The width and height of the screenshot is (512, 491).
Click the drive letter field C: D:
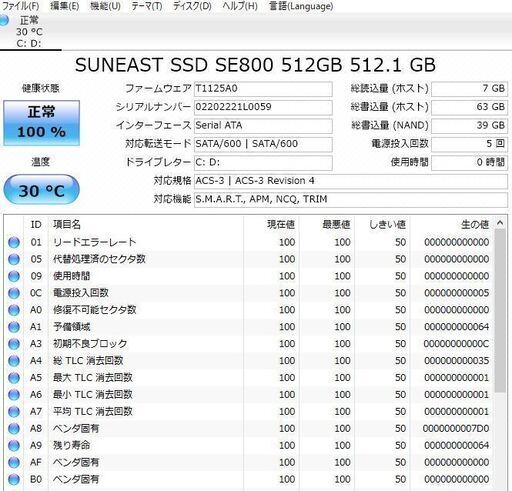(263, 162)
